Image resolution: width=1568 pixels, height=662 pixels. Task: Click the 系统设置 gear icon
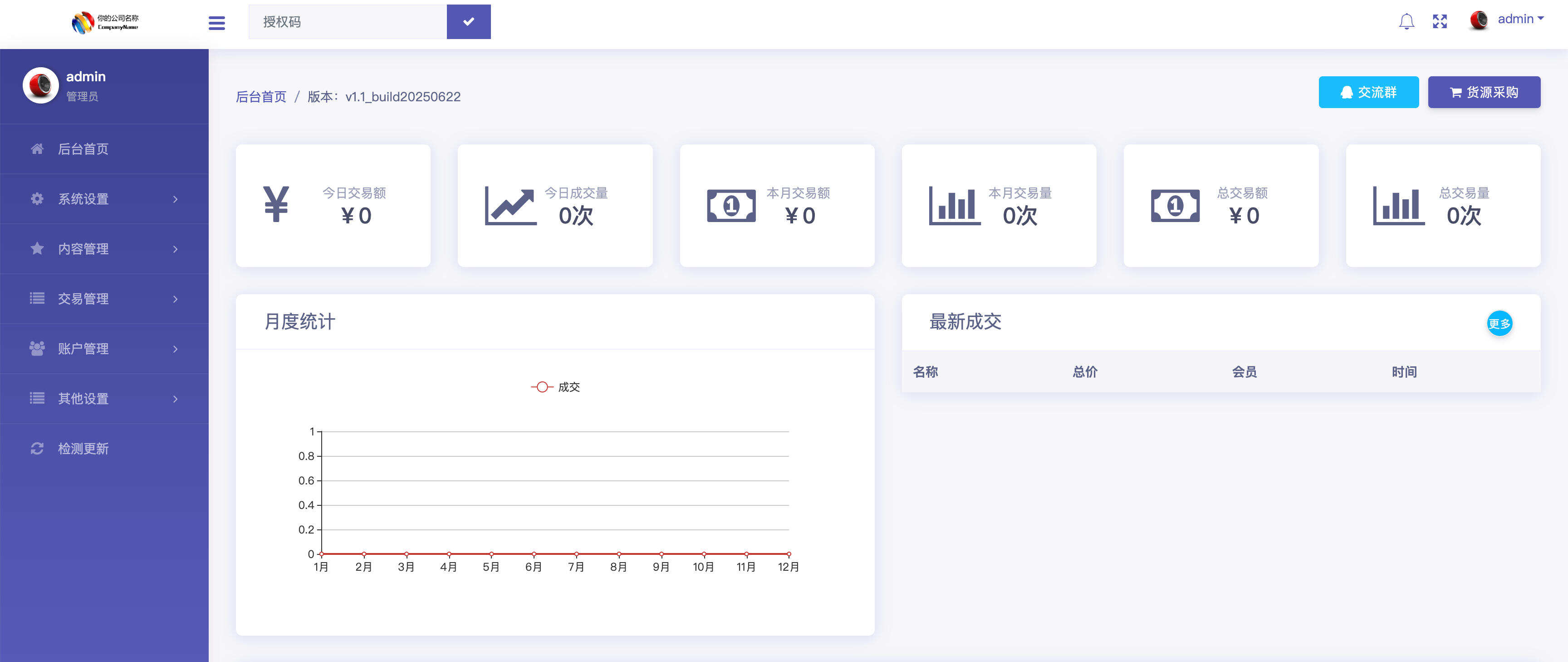coord(36,198)
